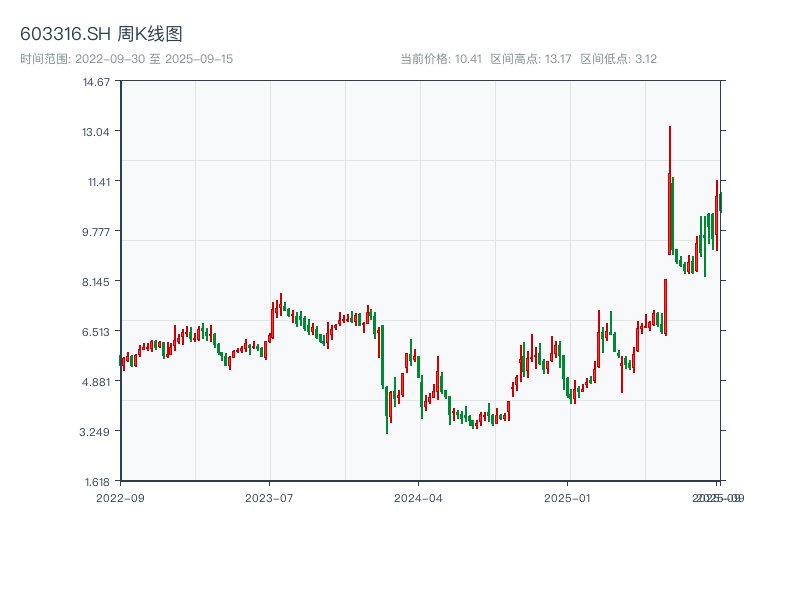Click the 区间低点 3.12 label
This screenshot has width=800, height=600.
[619, 59]
